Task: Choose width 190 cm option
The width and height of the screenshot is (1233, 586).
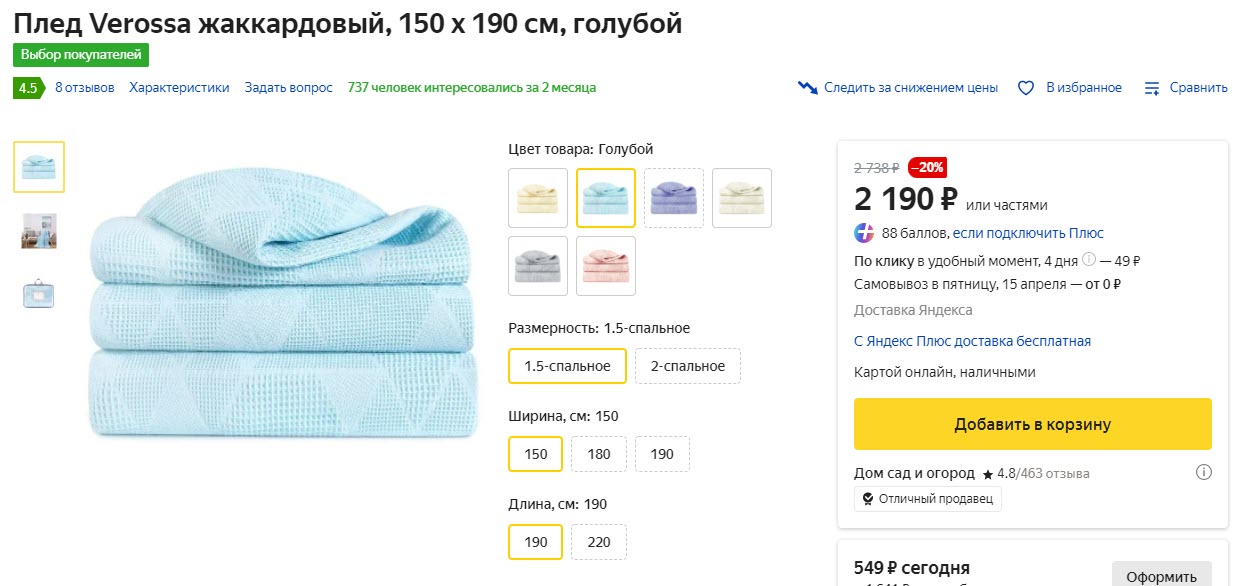Action: coord(662,454)
